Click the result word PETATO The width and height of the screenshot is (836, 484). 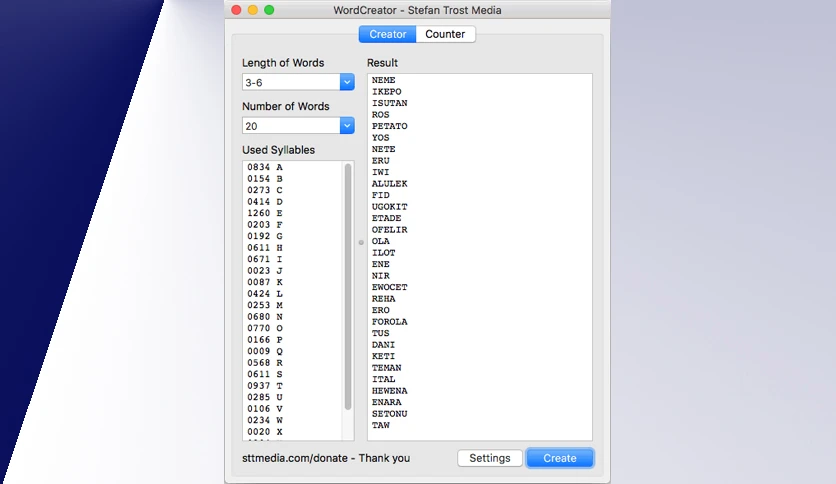coord(389,126)
